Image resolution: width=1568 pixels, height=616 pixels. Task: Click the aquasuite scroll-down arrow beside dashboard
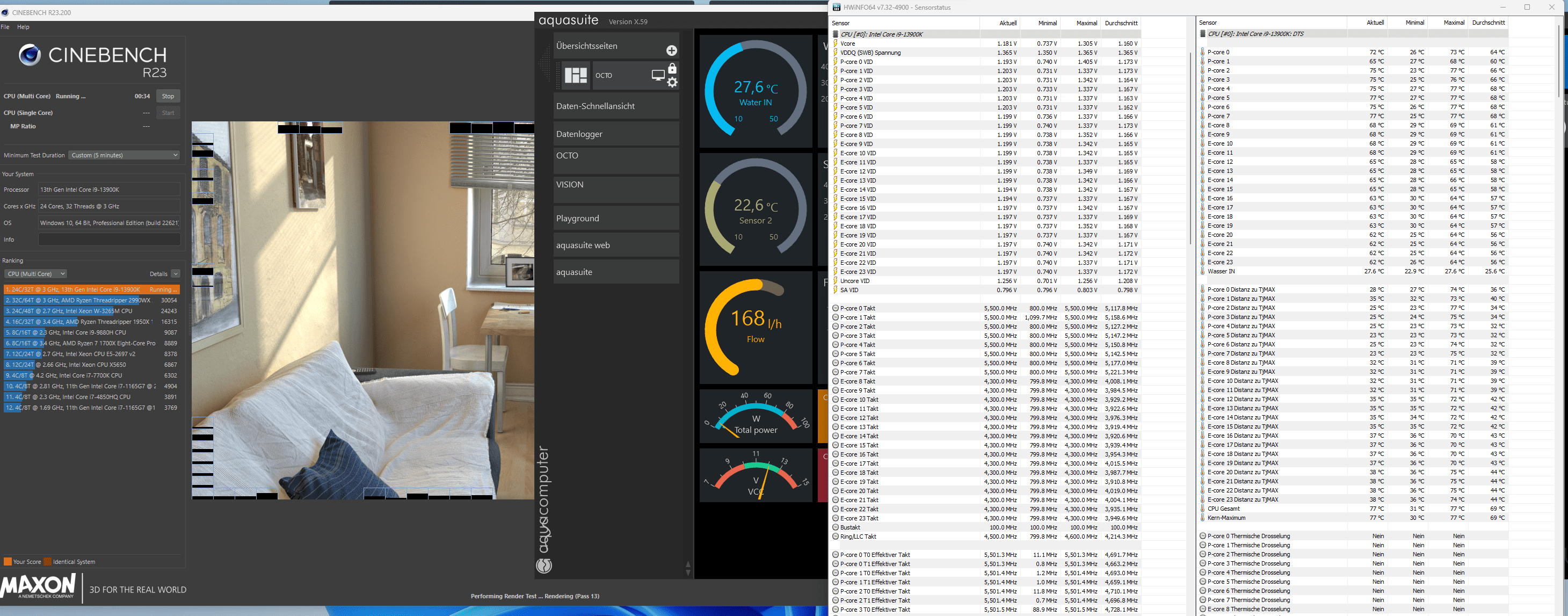688,574
